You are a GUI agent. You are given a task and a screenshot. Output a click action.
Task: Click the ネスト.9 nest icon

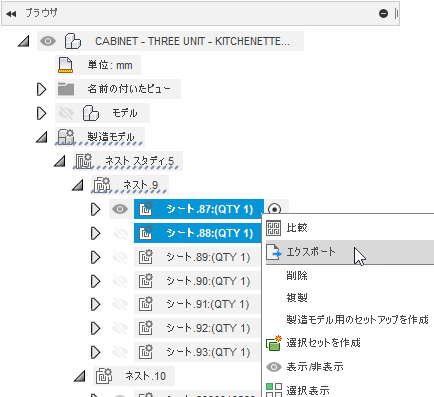pos(102,185)
